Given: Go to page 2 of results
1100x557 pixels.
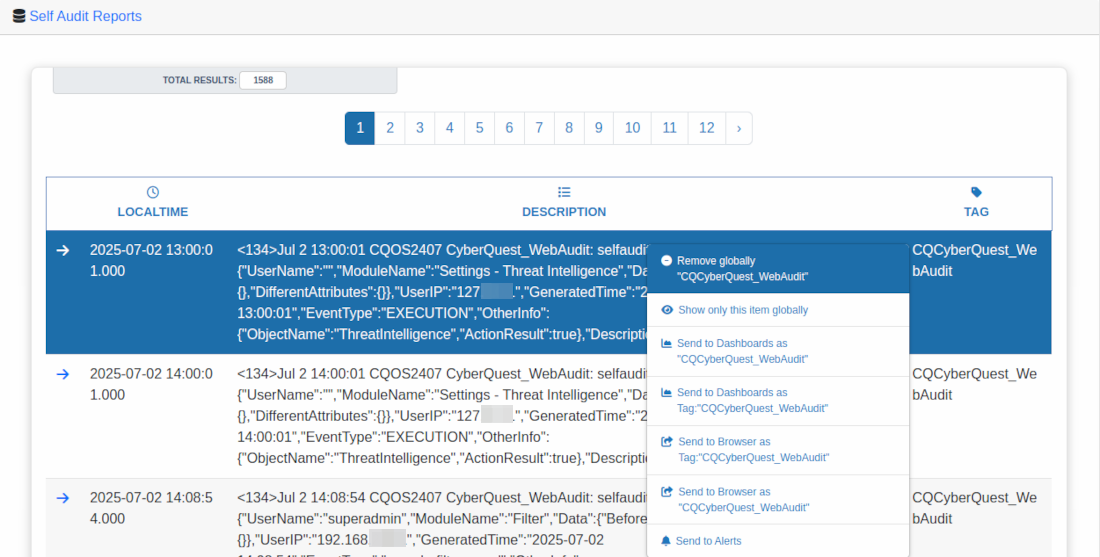Looking at the screenshot, I should [x=390, y=128].
